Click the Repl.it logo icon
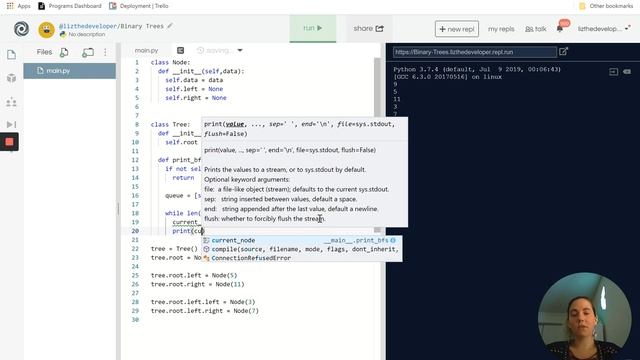640x360 pixels. (21, 29)
